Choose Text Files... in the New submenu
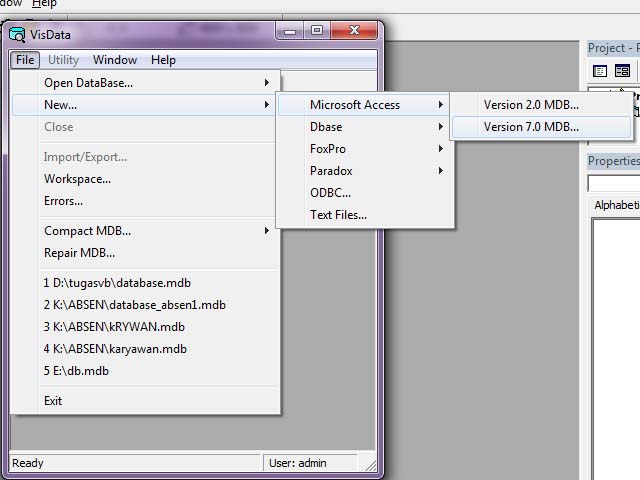The height and width of the screenshot is (480, 640). (364, 215)
